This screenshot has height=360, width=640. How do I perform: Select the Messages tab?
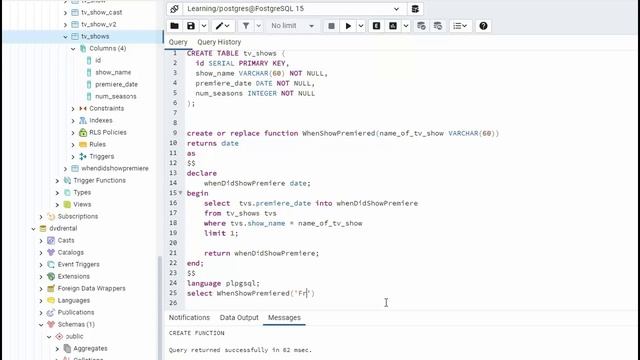284,318
